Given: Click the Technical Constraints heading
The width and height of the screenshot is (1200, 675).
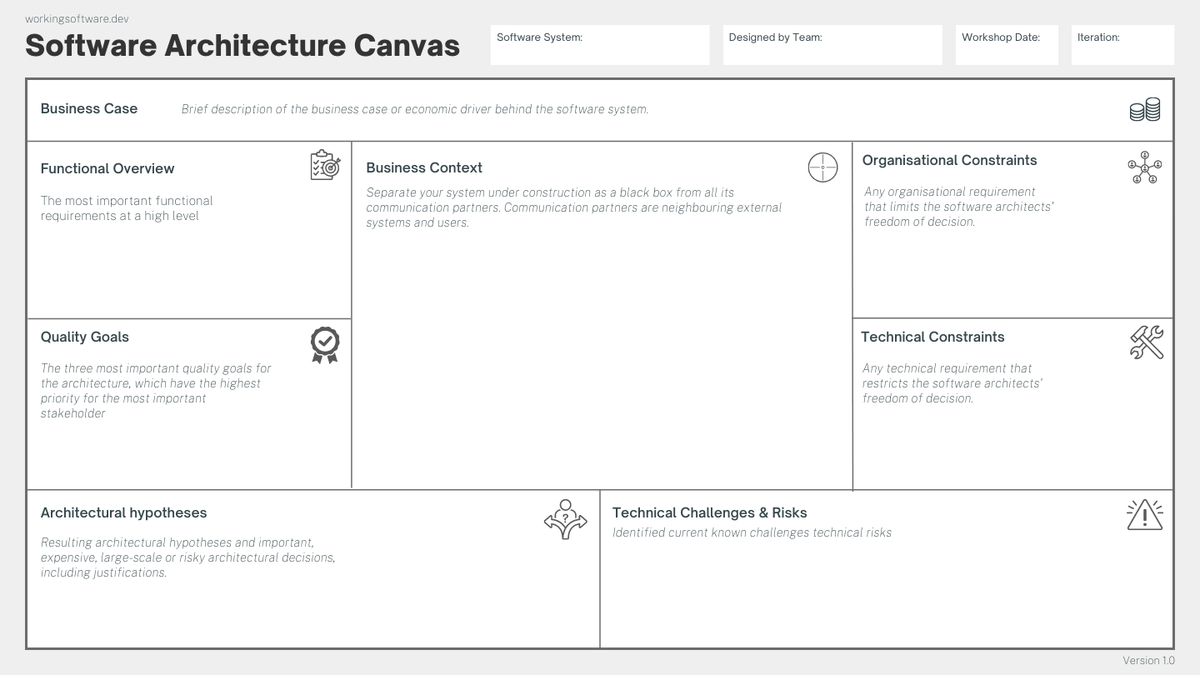Looking at the screenshot, I should (933, 337).
